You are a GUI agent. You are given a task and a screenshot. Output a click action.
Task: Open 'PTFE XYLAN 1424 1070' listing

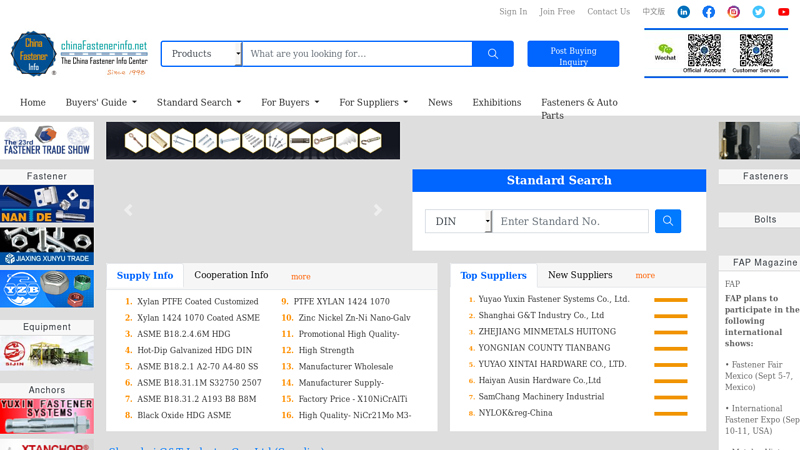[x=341, y=302]
